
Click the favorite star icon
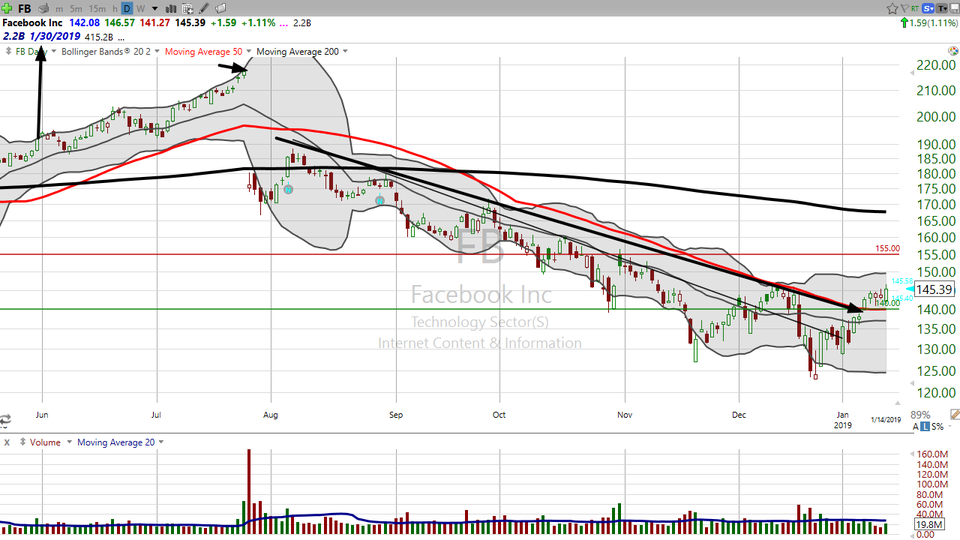coord(892,9)
